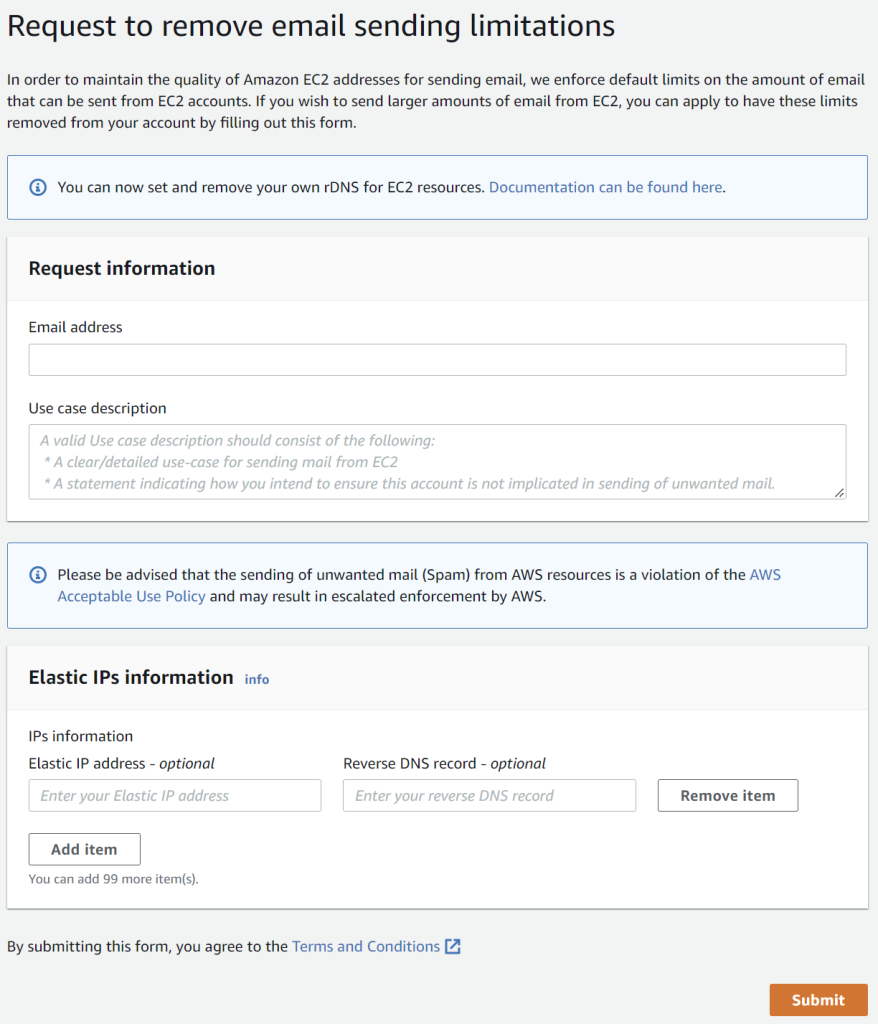Click the Request information section header

click(x=122, y=268)
